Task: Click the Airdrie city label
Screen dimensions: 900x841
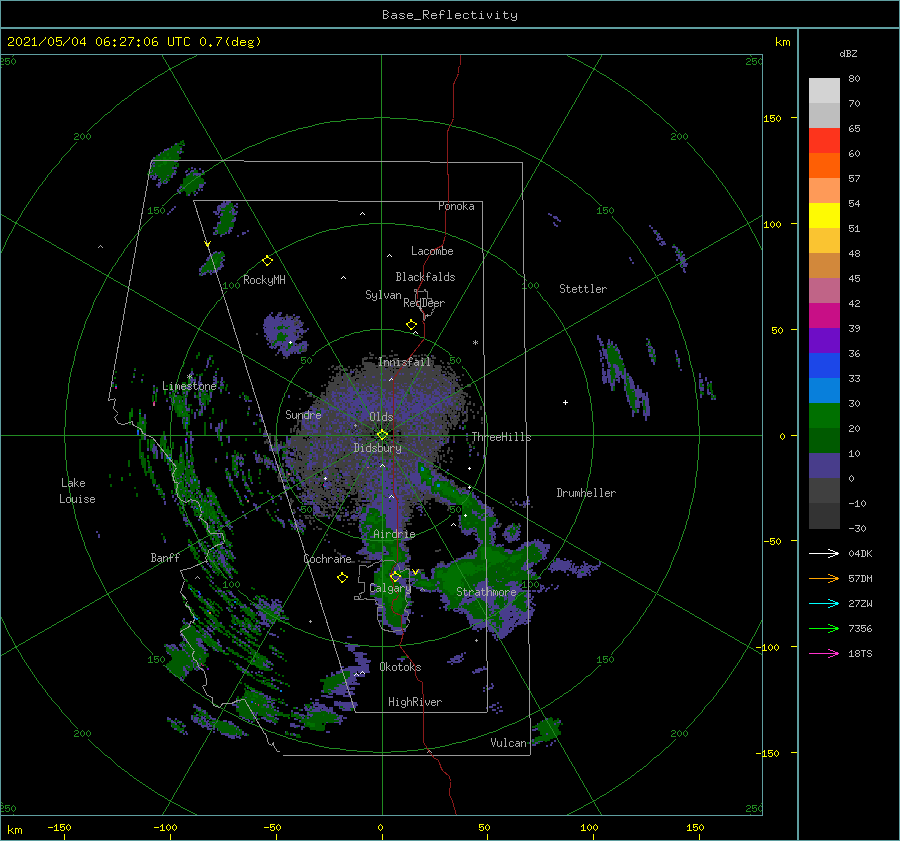Action: coord(394,534)
